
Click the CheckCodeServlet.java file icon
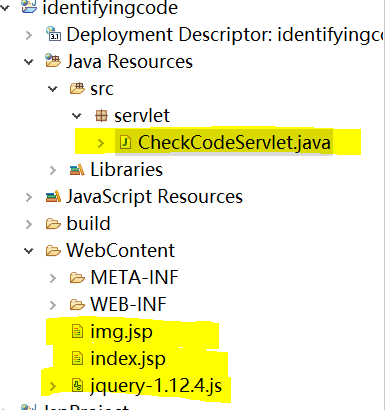(x=125, y=143)
